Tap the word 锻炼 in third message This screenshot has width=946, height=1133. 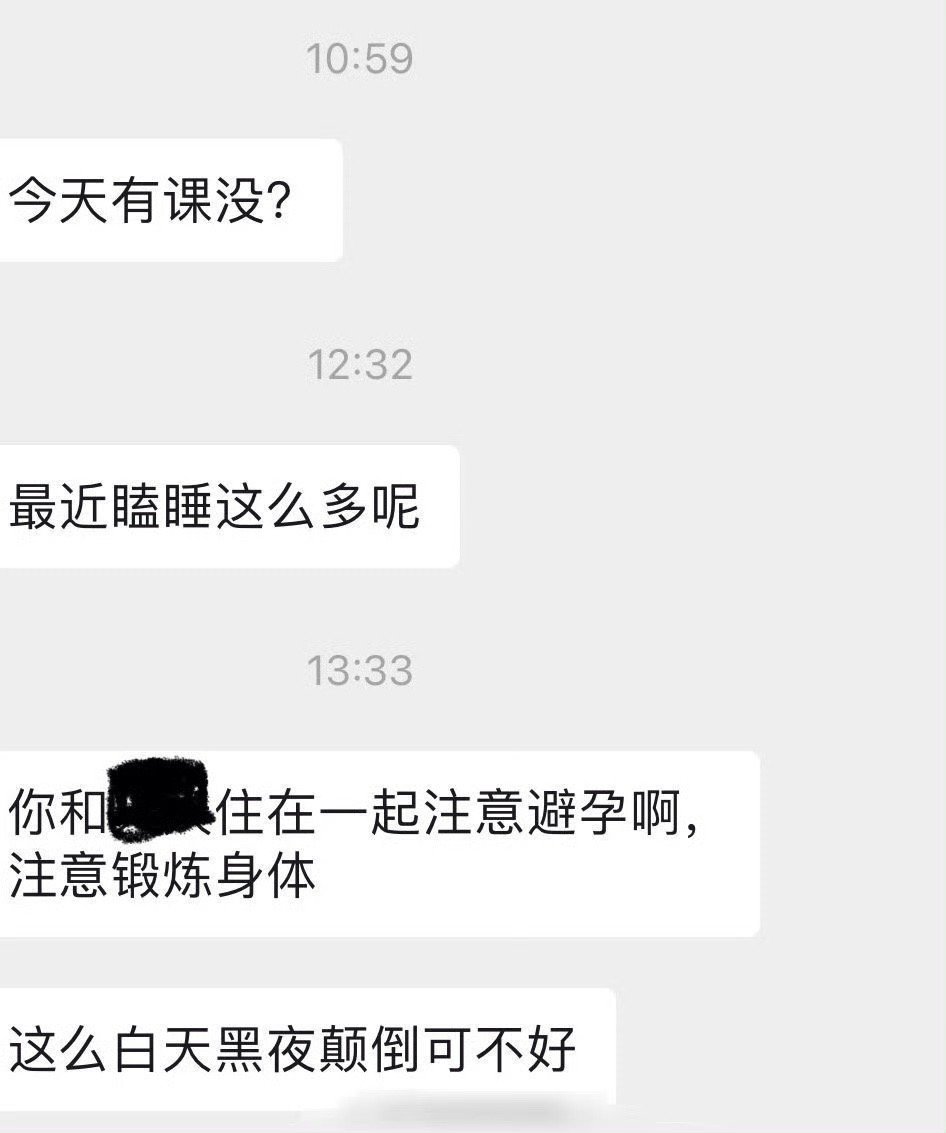163,876
